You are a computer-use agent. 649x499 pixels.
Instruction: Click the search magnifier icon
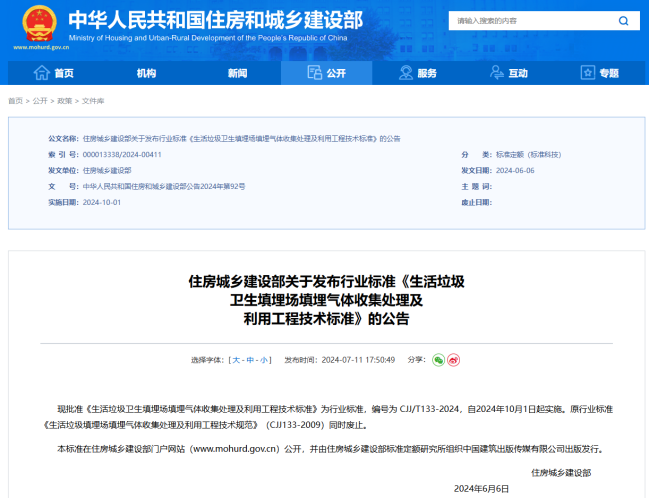pyautogui.click(x=622, y=20)
